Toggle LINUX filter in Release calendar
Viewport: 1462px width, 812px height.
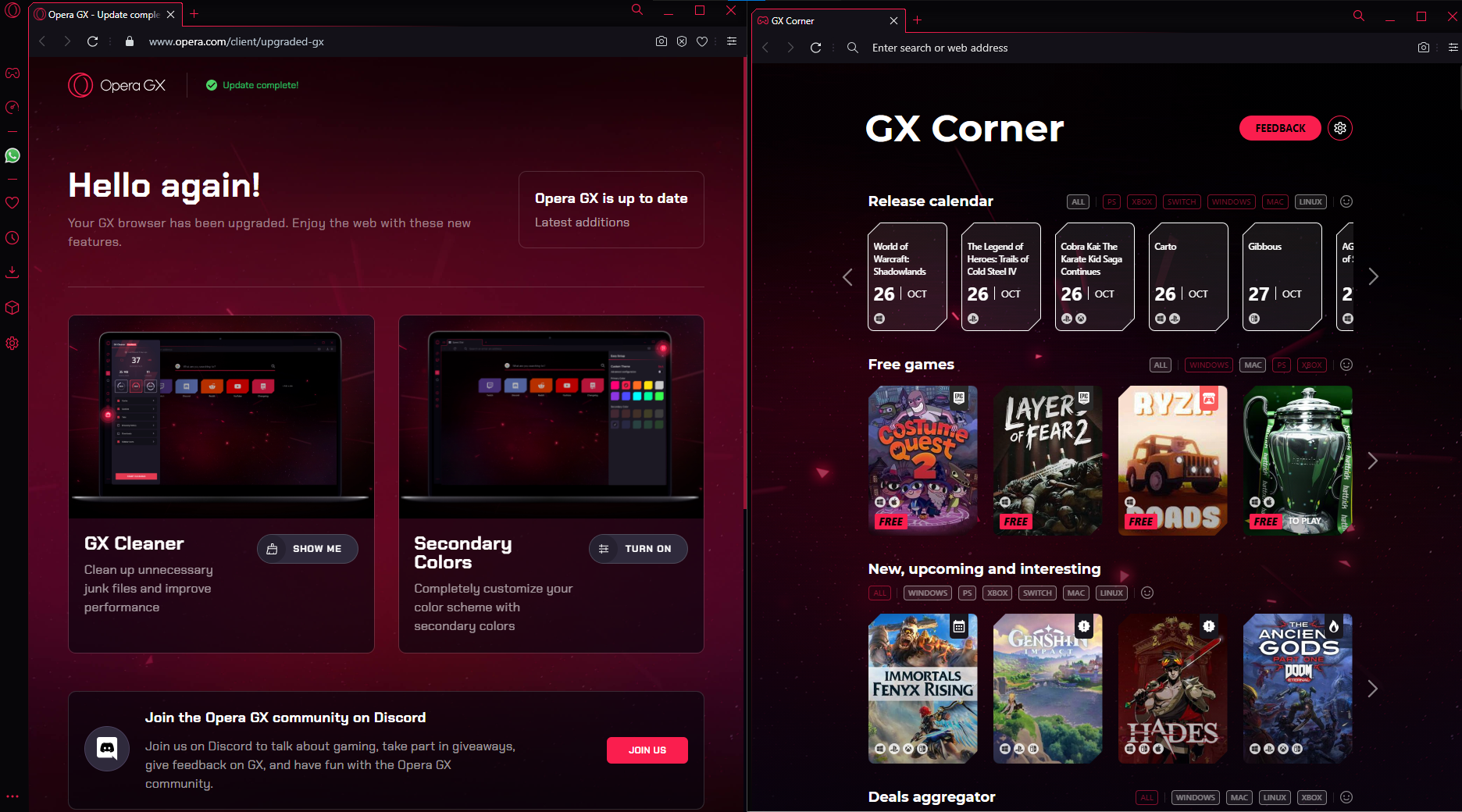[x=1310, y=201]
